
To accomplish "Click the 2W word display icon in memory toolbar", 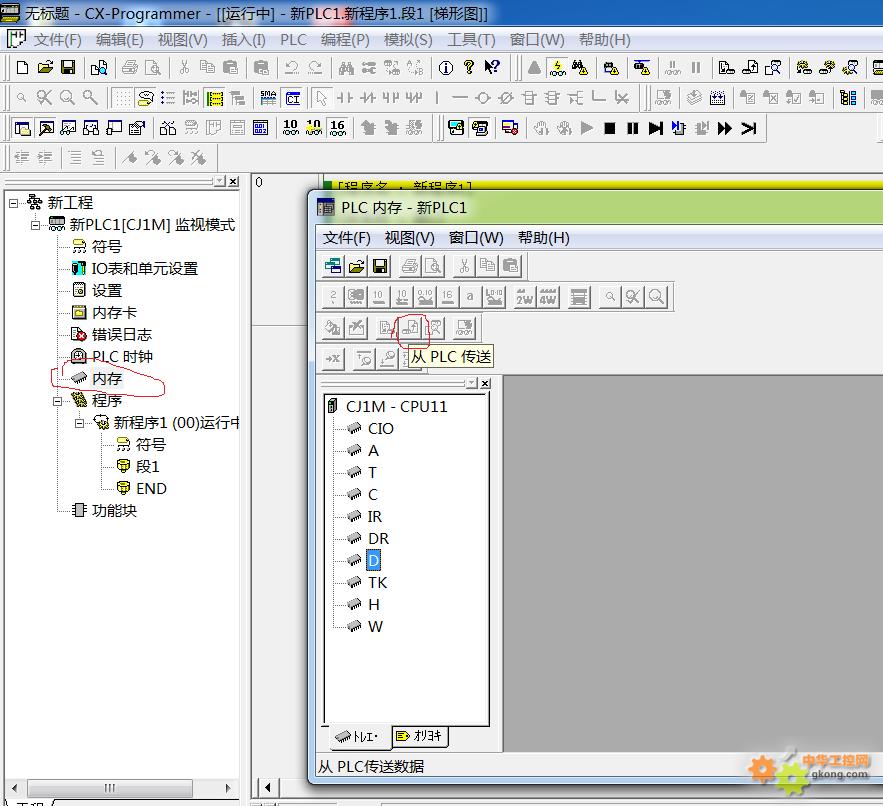I will click(x=524, y=297).
